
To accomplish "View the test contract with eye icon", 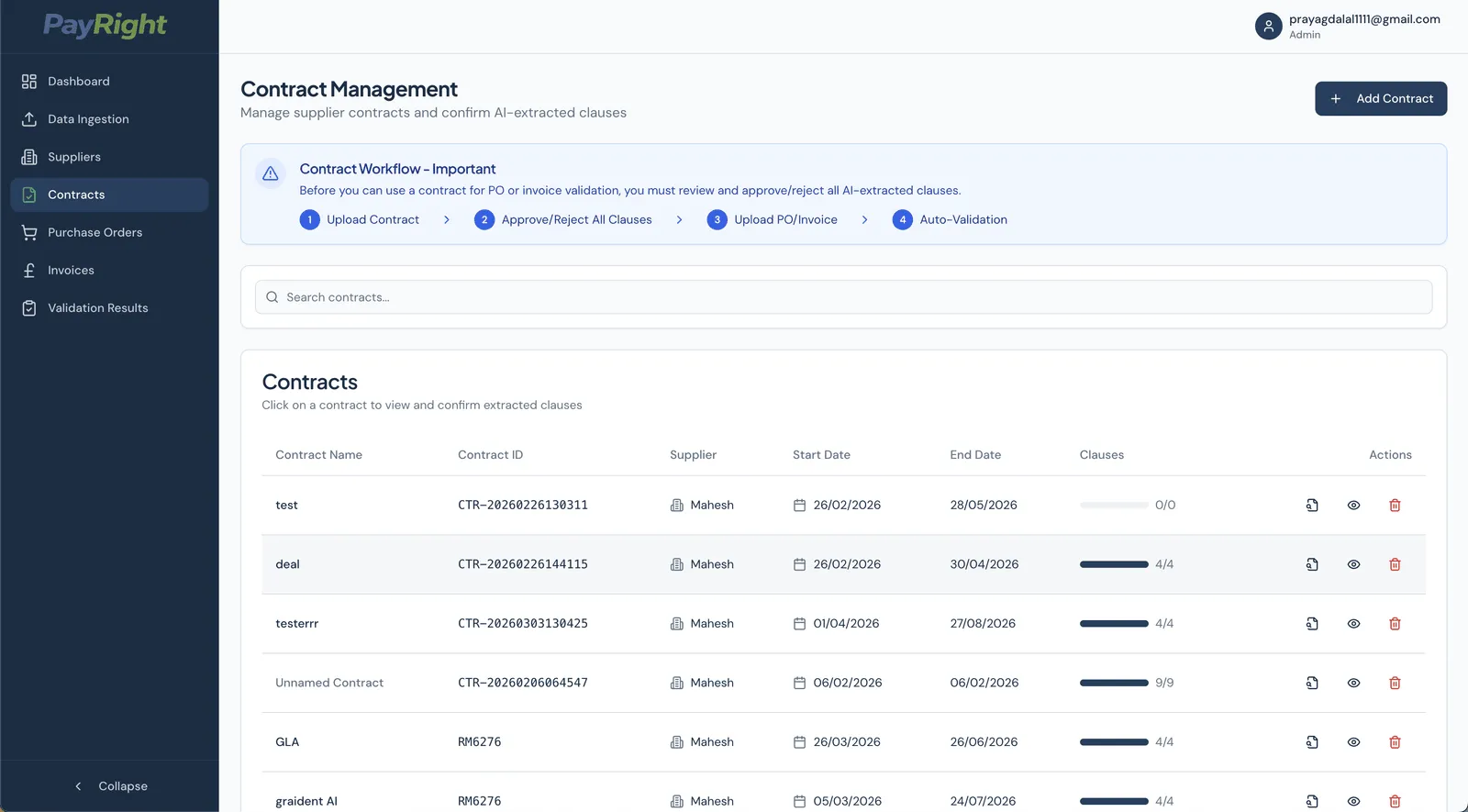I will (1353, 506).
